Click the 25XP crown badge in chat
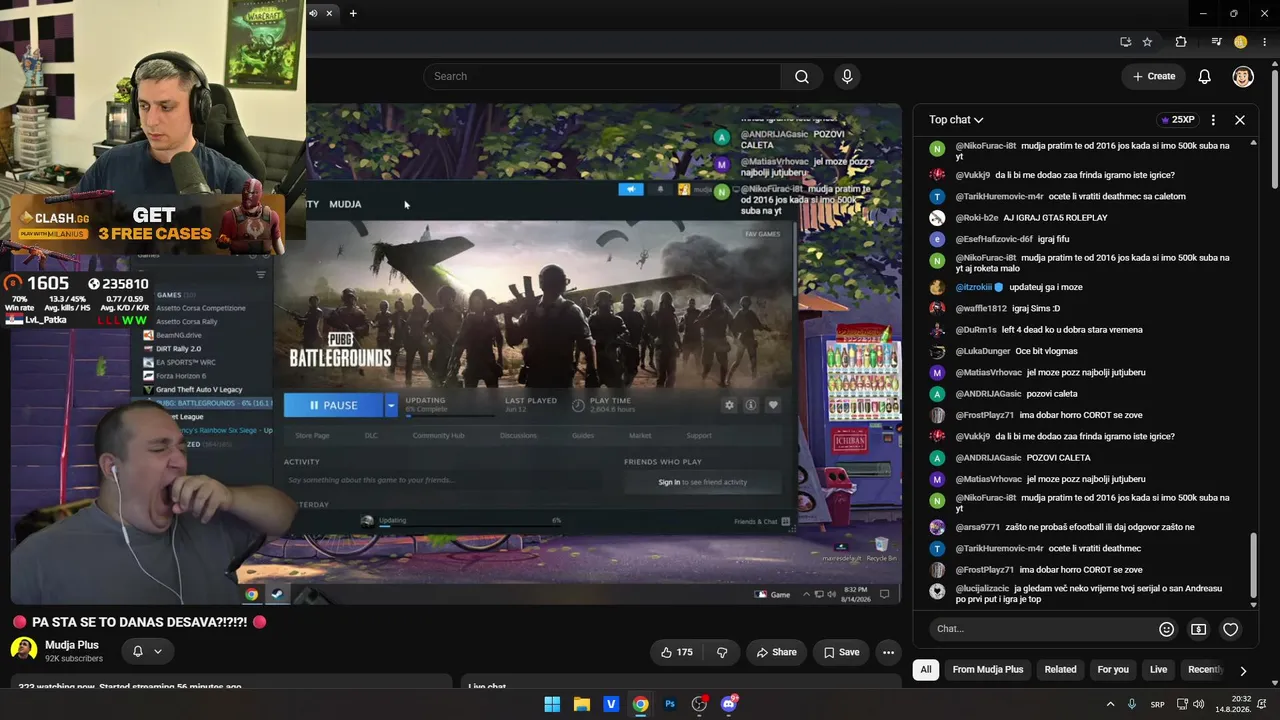Screen dimensions: 1280x720 [1177, 120]
